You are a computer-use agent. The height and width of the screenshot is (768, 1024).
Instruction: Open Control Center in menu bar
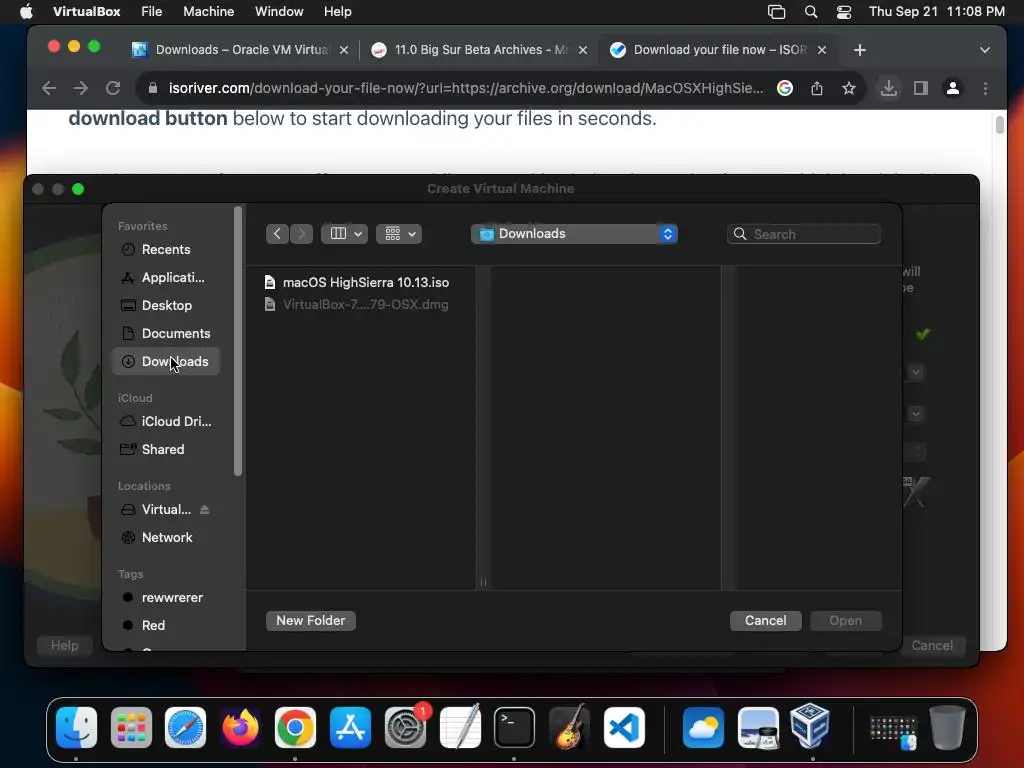pos(844,12)
